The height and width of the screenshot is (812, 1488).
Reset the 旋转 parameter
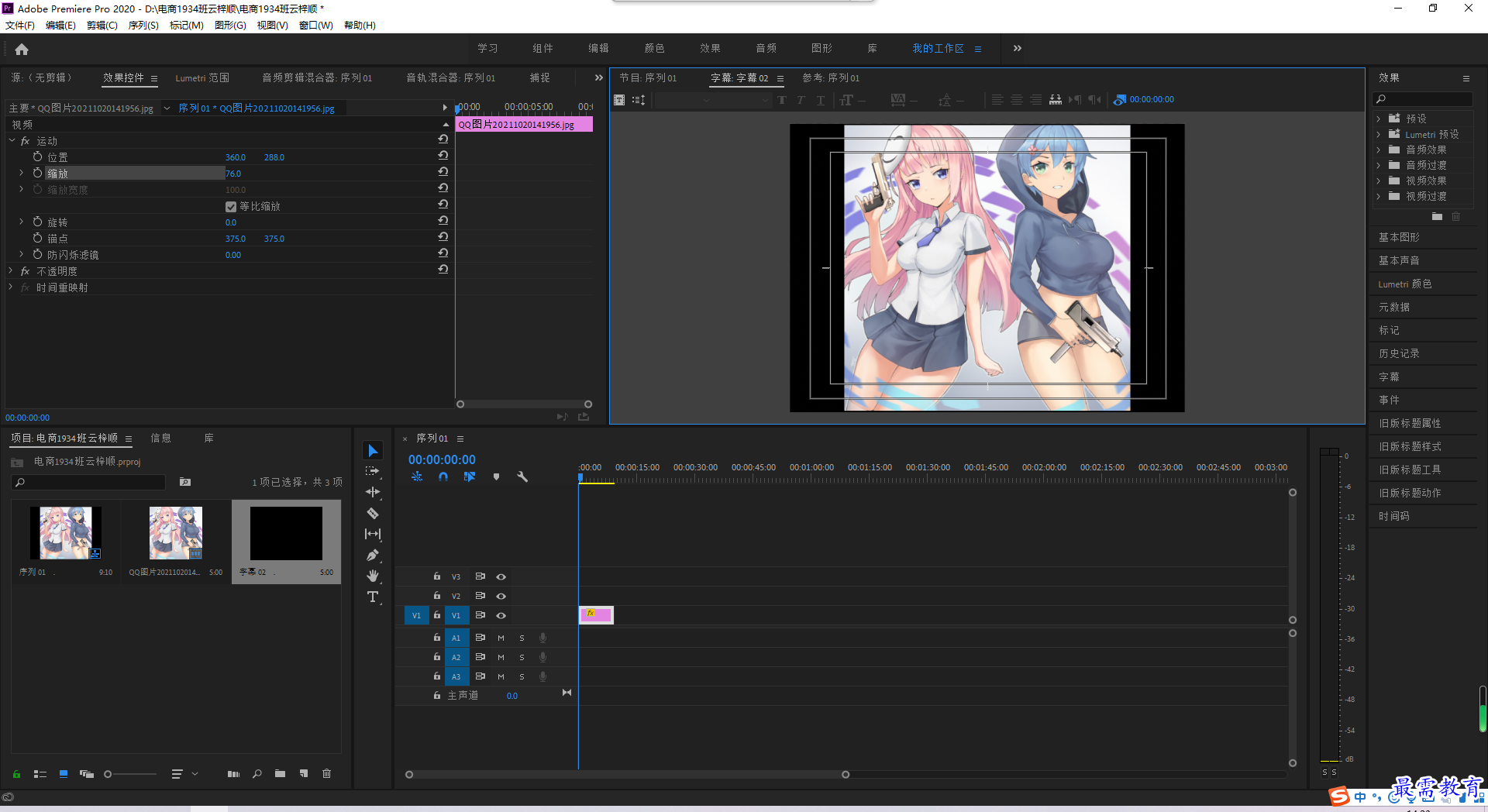click(443, 220)
